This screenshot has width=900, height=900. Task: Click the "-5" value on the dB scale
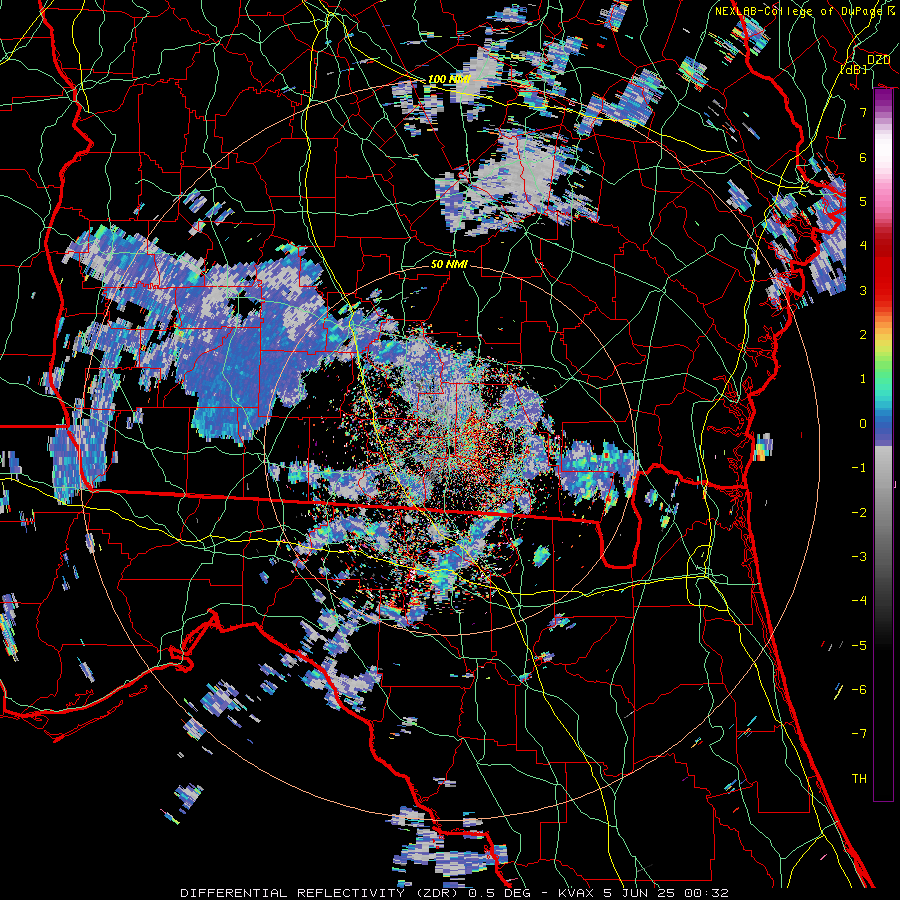pos(859,646)
